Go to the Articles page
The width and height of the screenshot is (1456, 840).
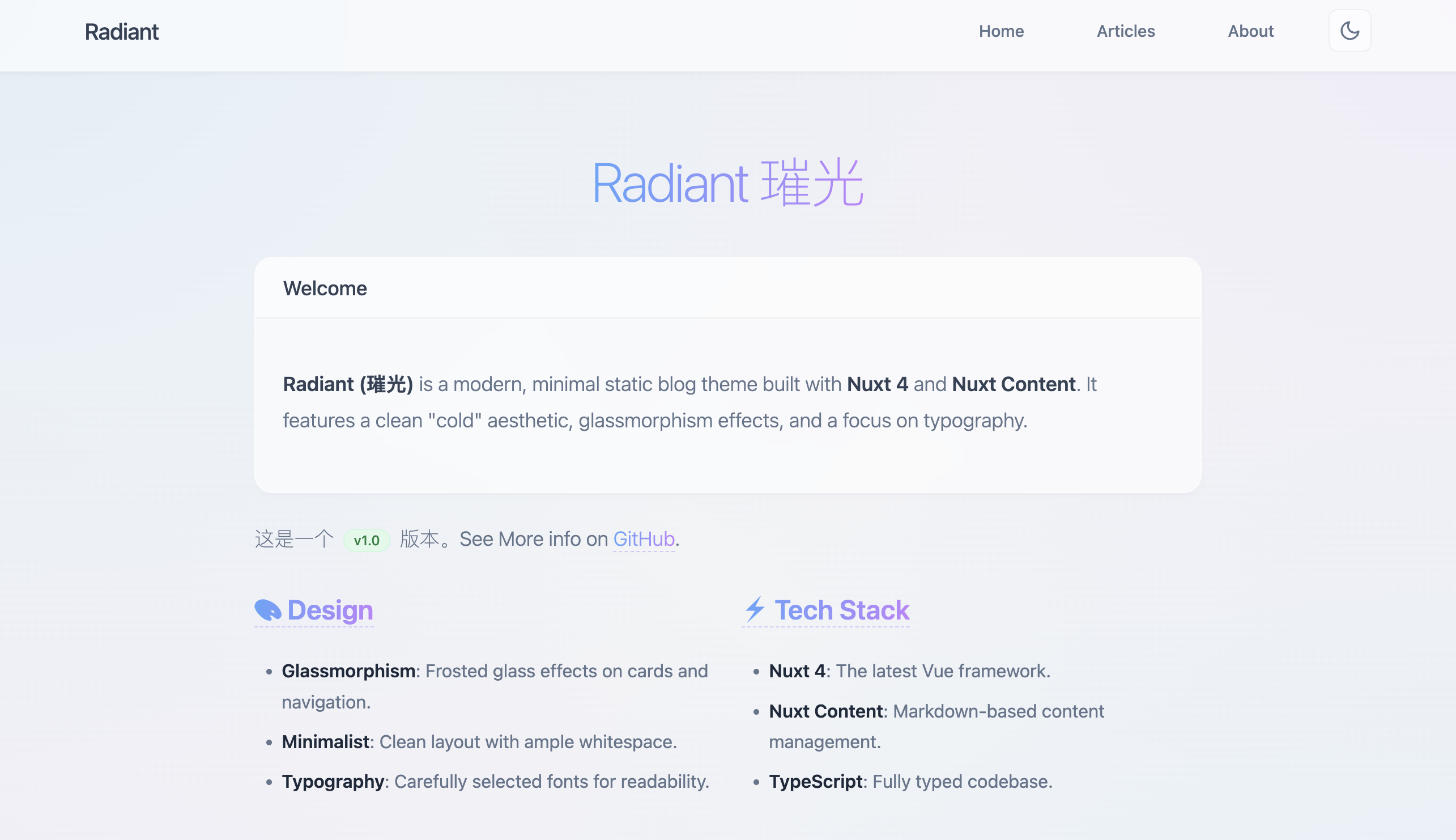click(1126, 31)
